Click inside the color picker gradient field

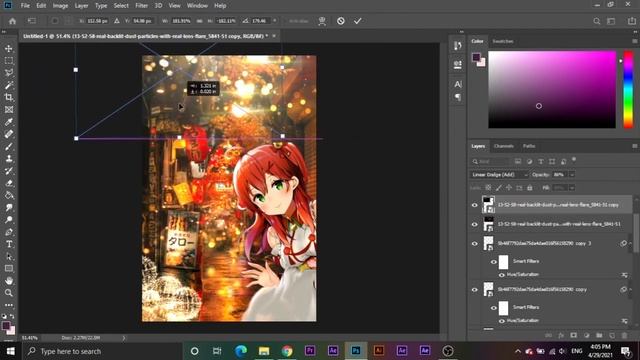coord(552,89)
